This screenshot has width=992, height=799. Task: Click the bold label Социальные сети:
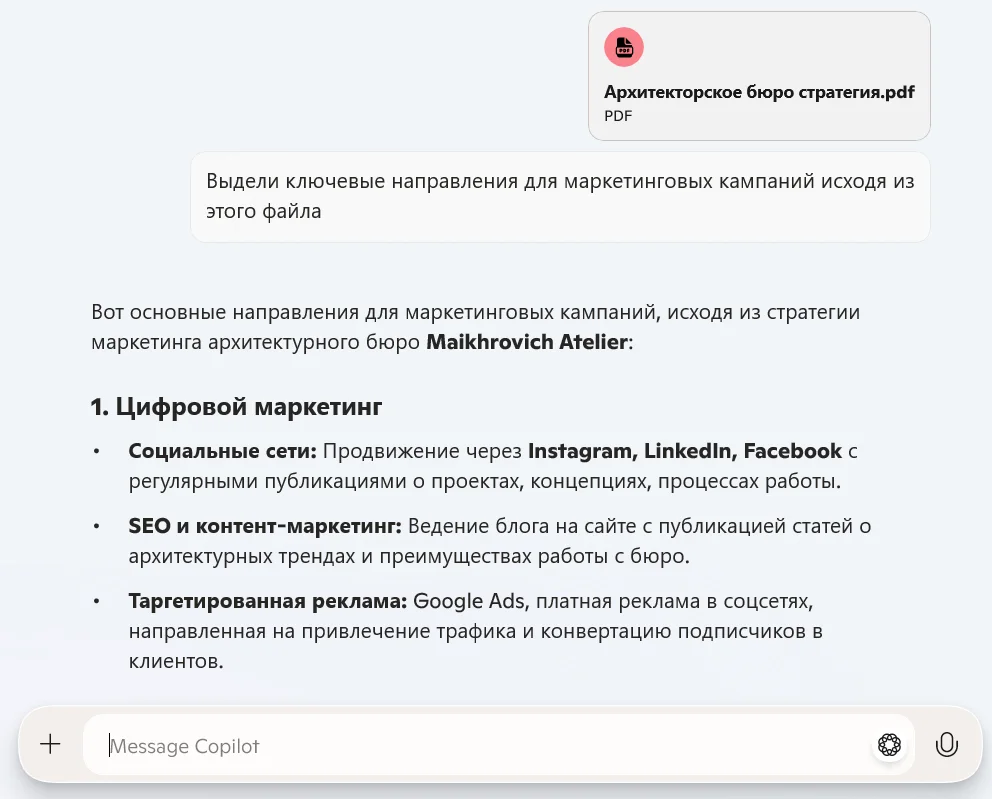point(222,451)
